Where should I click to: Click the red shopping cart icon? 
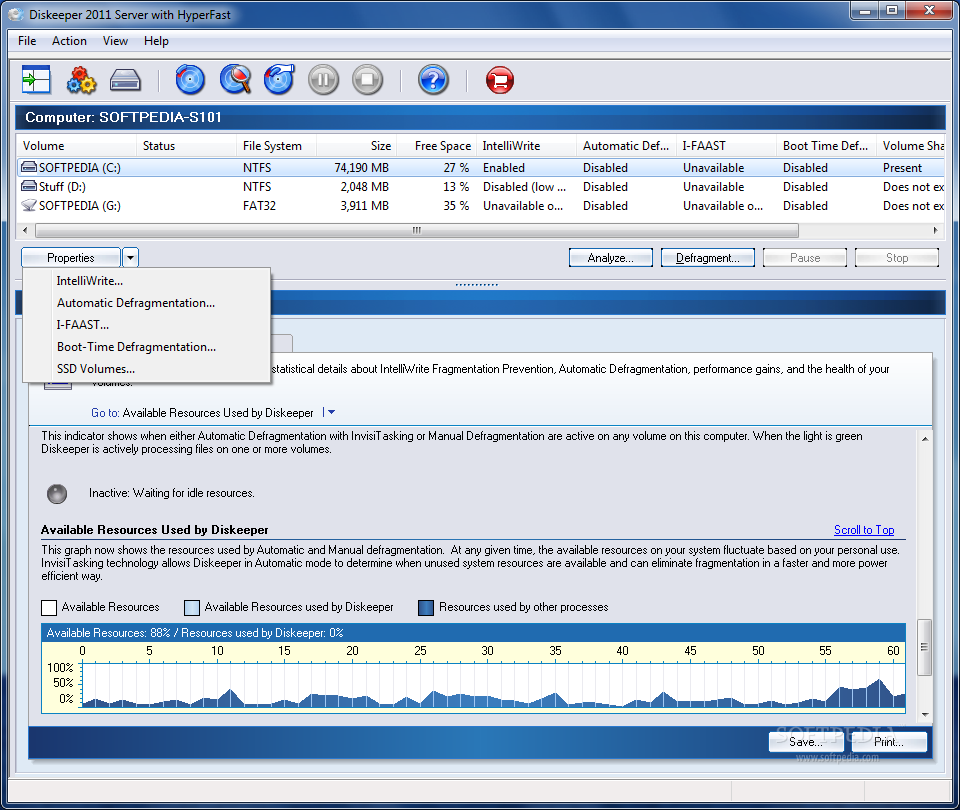[x=500, y=80]
